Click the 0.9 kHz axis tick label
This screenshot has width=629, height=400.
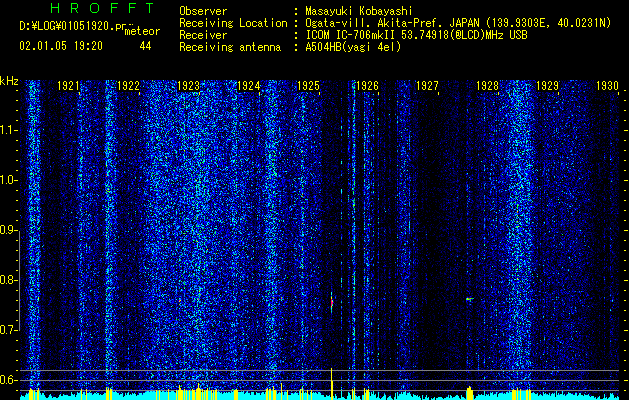pos(8,230)
